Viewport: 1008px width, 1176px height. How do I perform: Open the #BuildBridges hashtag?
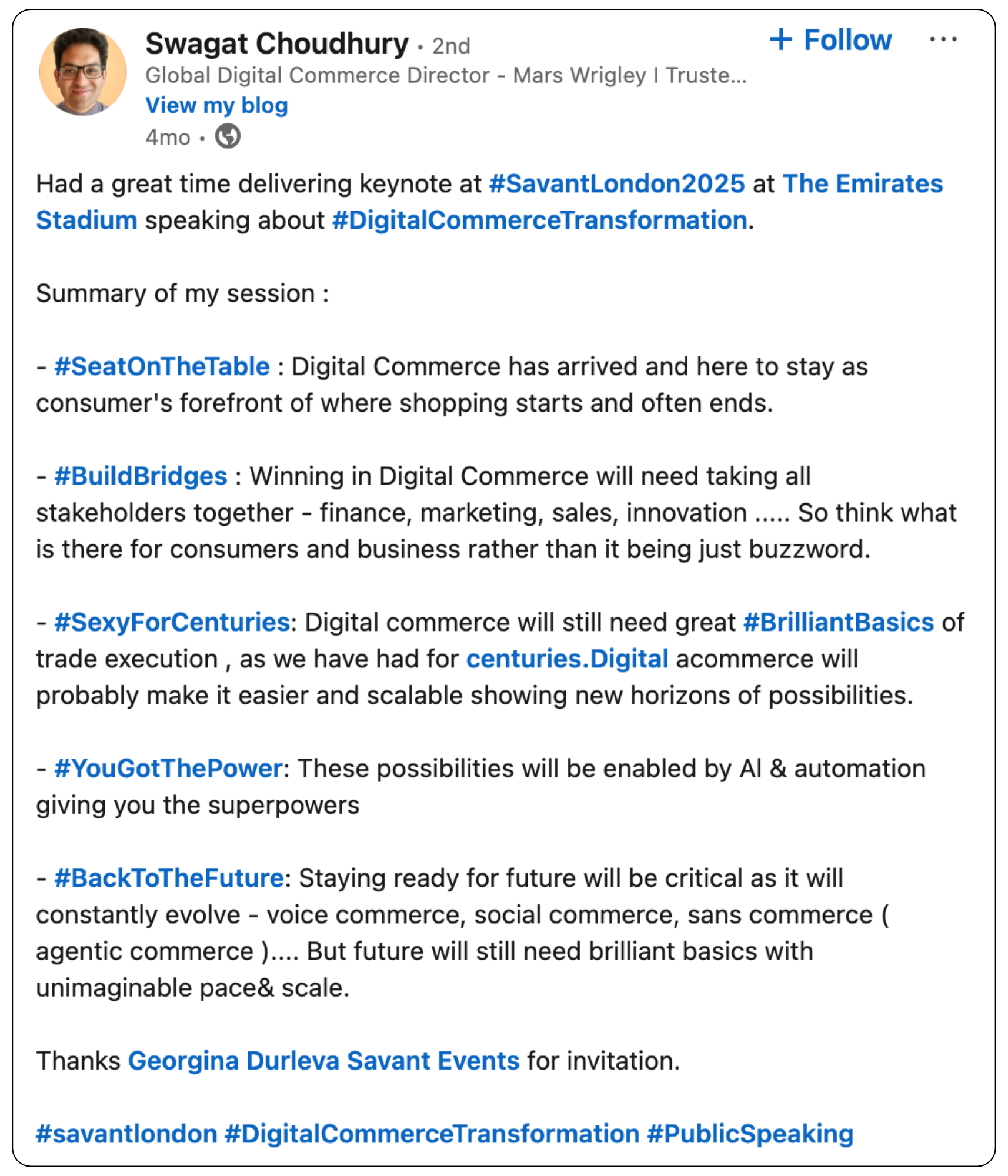(x=141, y=476)
